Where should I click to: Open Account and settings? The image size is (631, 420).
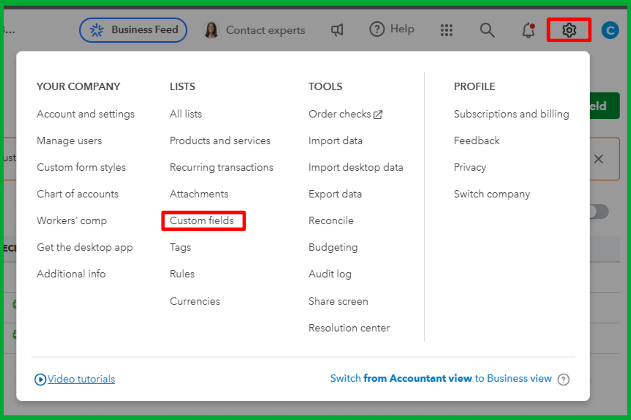[85, 114]
